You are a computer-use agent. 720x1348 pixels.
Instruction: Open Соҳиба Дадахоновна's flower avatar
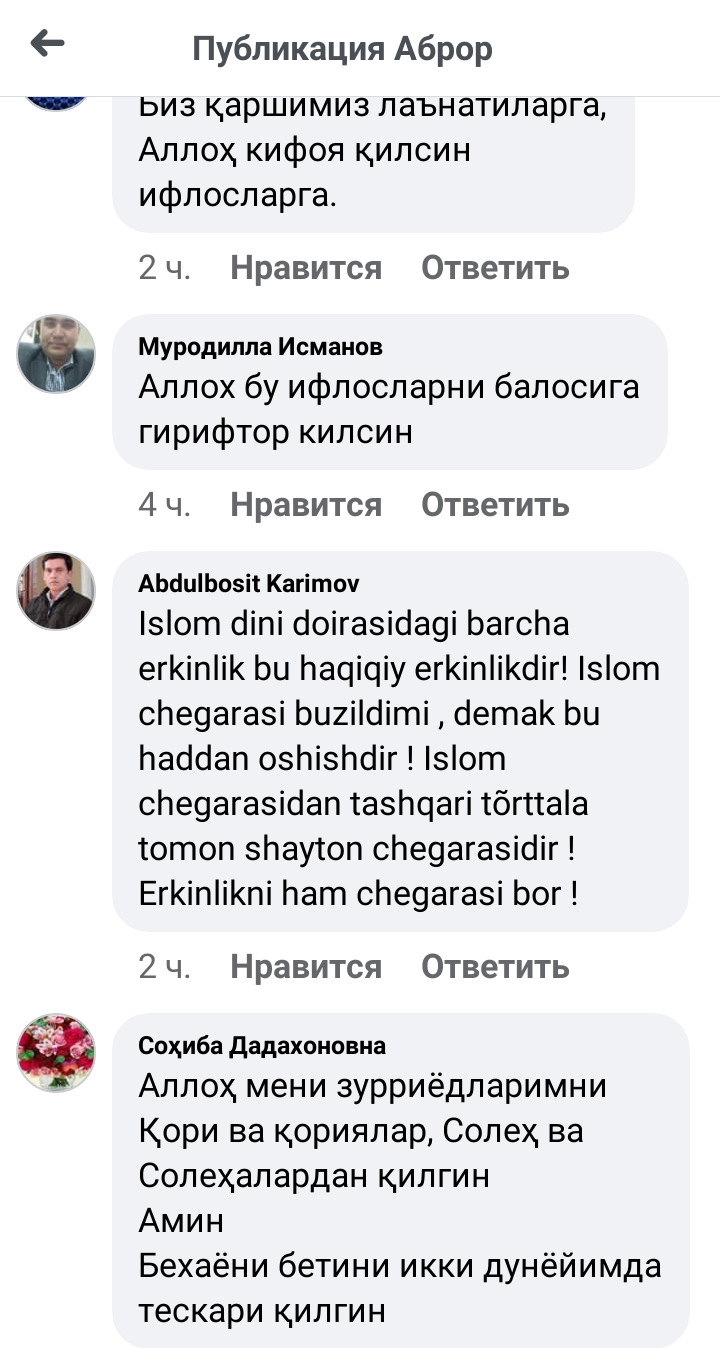pos(56,1052)
